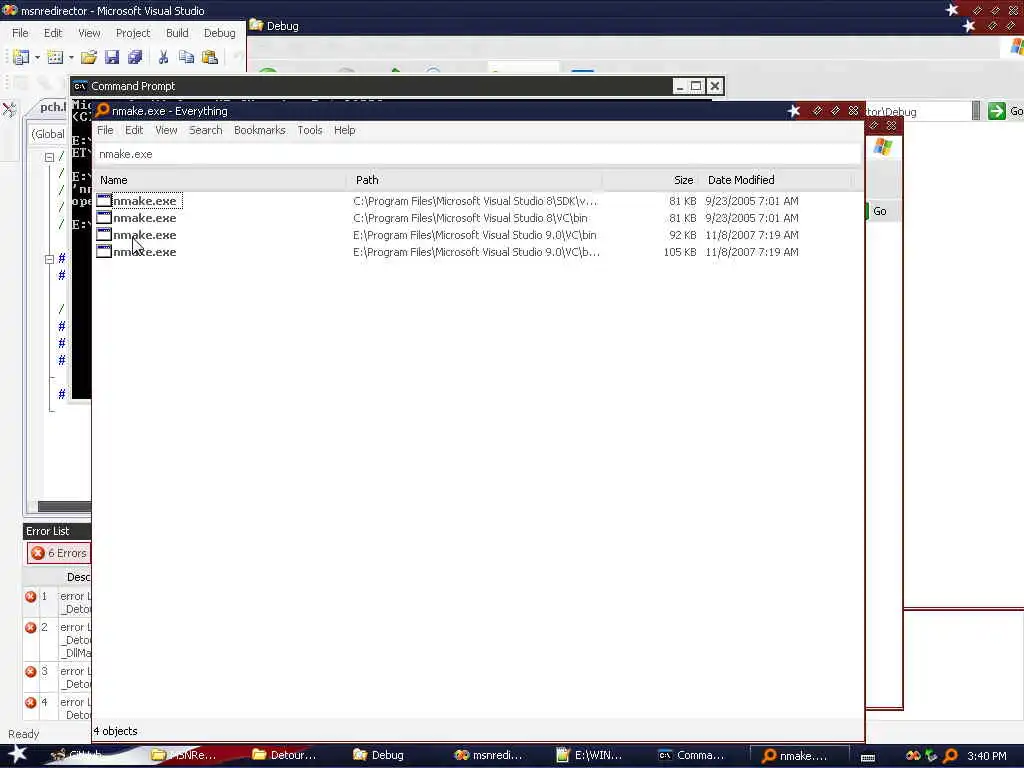
Task: Click the toolbox wrench icon on Visual Studio left edge
Action: (x=9, y=109)
